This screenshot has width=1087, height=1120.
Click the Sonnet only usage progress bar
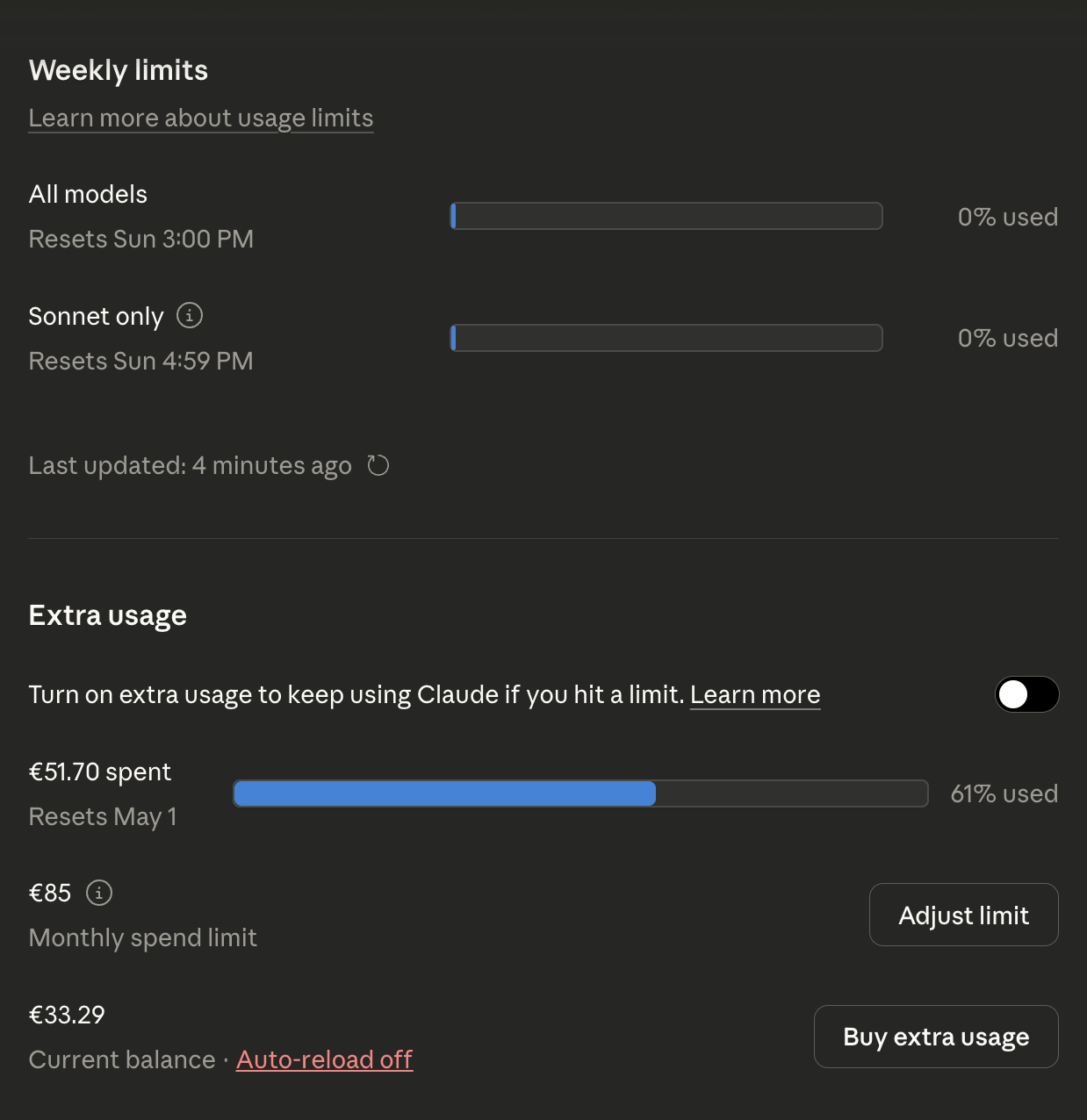coord(666,338)
